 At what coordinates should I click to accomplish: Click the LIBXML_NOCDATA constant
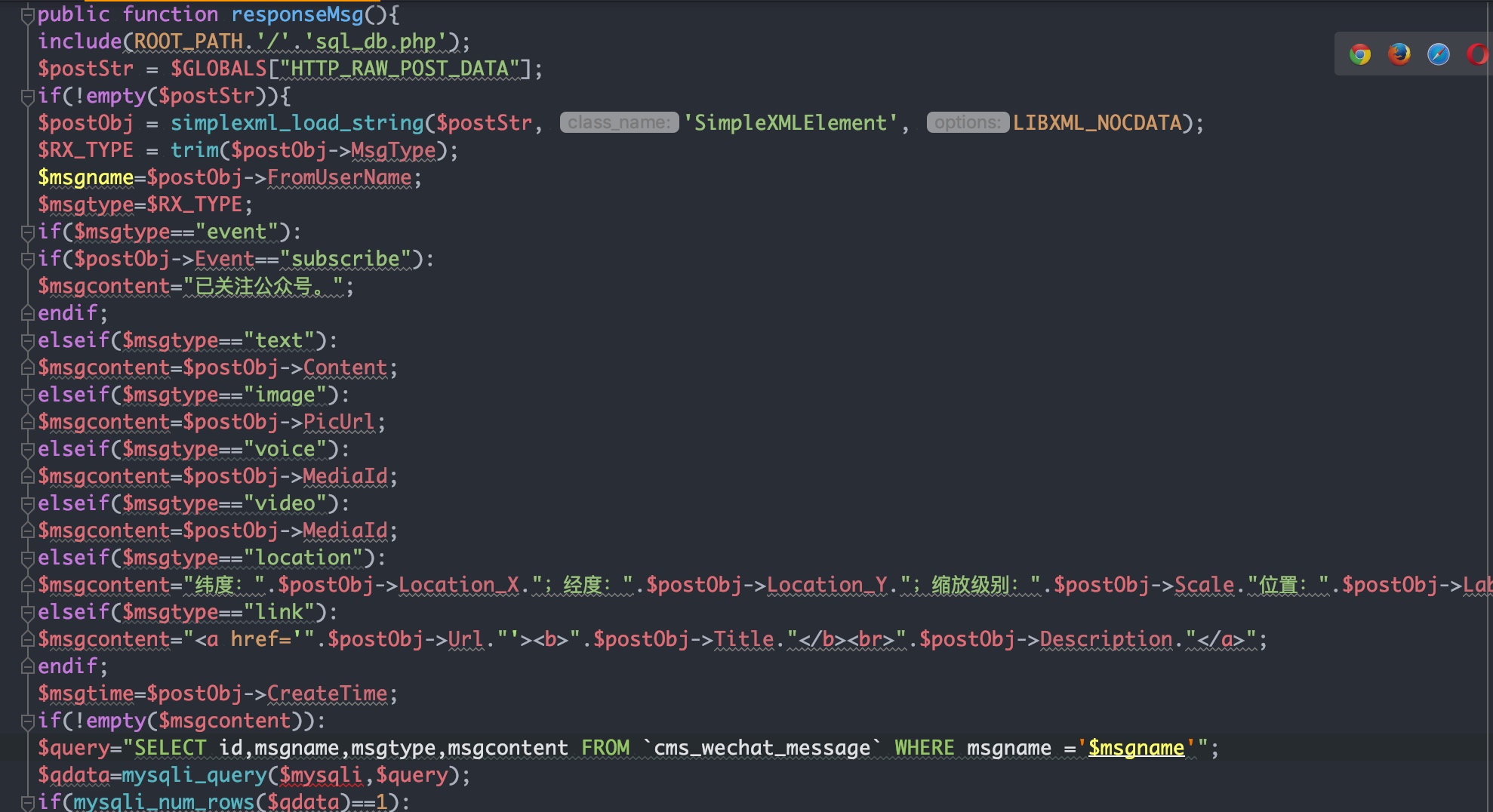tap(1097, 123)
